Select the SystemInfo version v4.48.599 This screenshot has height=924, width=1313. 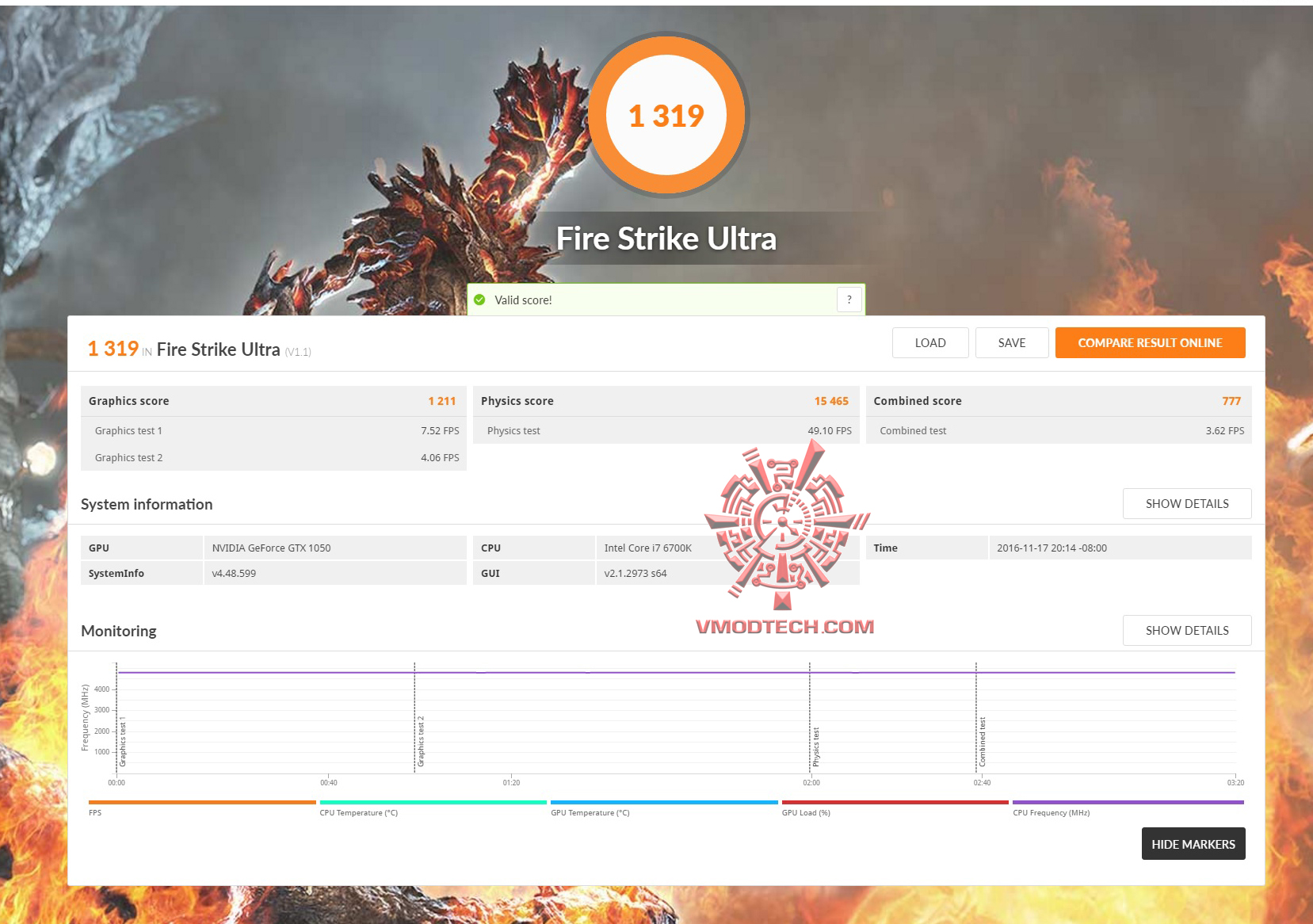pos(234,574)
